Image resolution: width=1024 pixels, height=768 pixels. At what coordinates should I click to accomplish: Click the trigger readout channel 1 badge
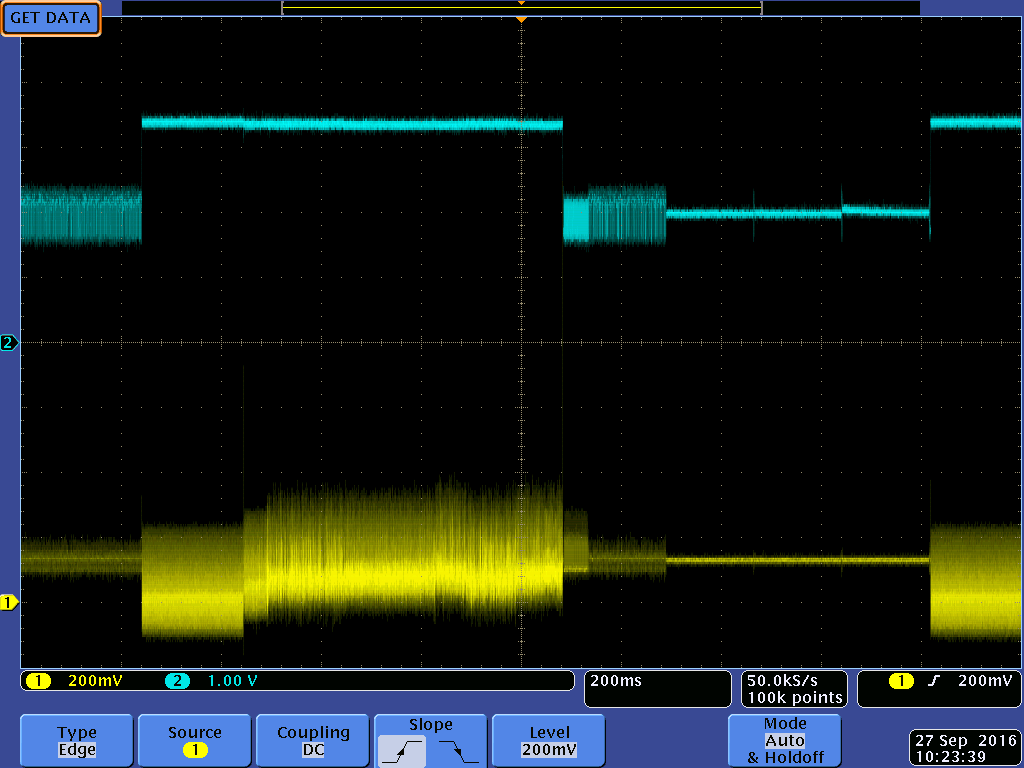pyautogui.click(x=901, y=681)
